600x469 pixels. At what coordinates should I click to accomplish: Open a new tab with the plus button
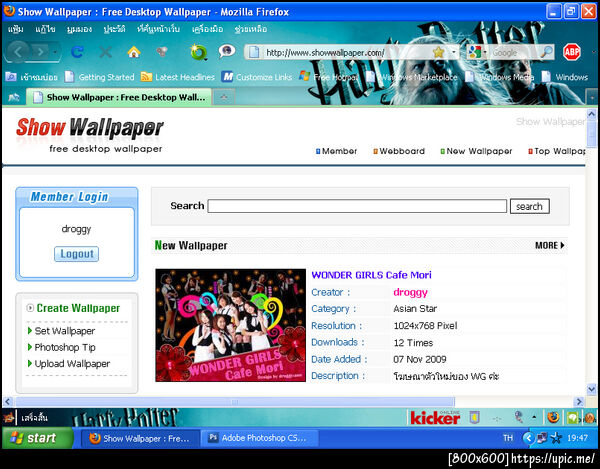pos(224,98)
